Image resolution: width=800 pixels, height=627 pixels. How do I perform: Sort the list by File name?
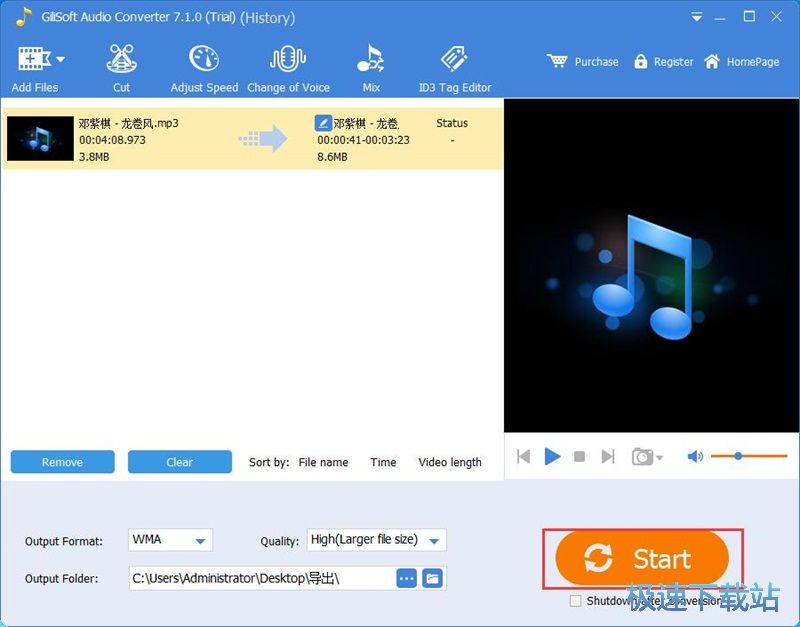pos(323,462)
